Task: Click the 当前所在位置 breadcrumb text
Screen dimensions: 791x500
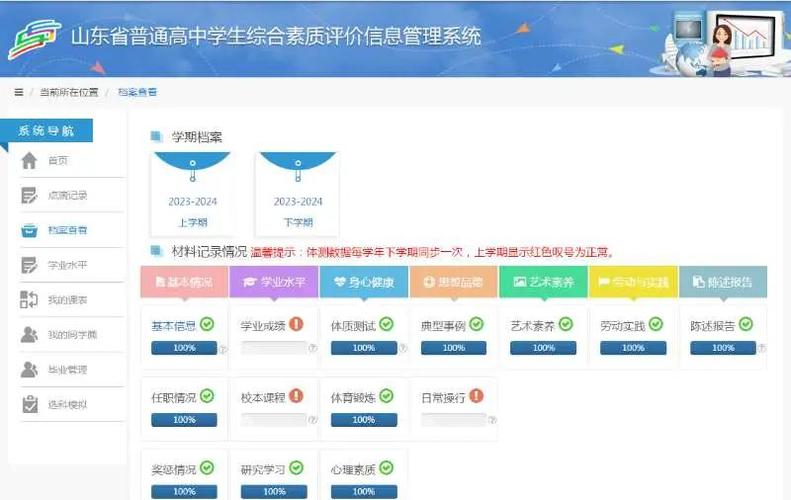Action: tap(69, 92)
